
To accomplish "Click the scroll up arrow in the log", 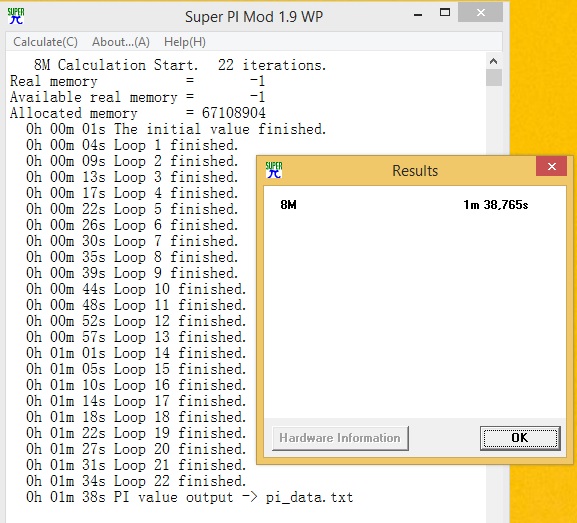I will click(493, 61).
